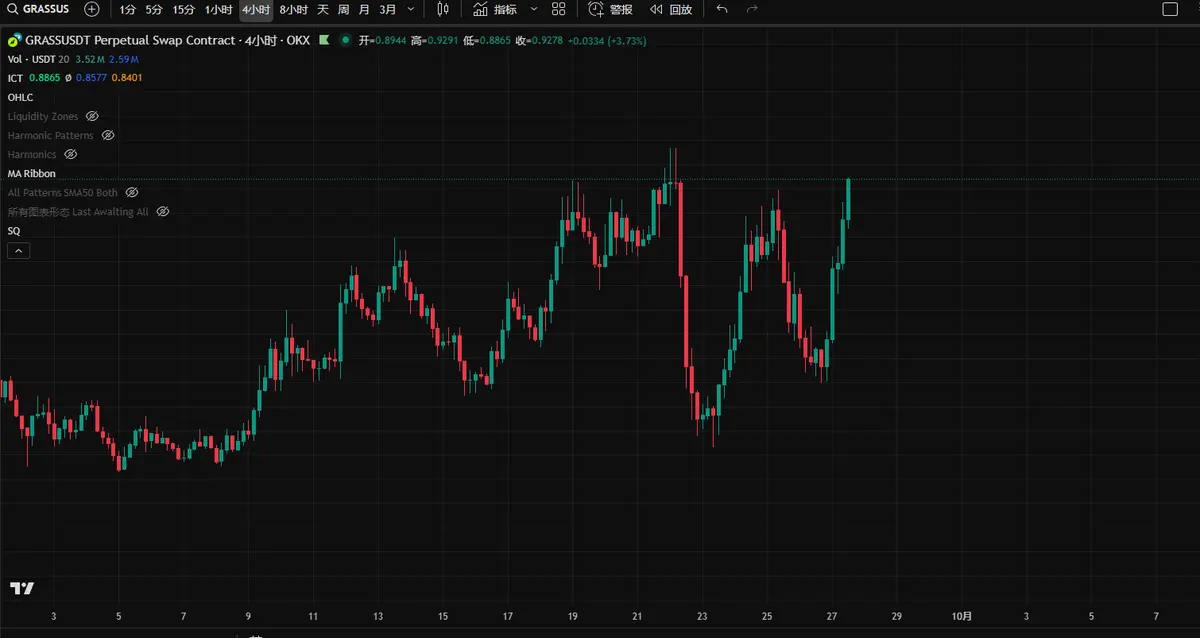This screenshot has width=1200, height=638.
Task: Select the SQ indicator legend
Action: click(x=14, y=231)
